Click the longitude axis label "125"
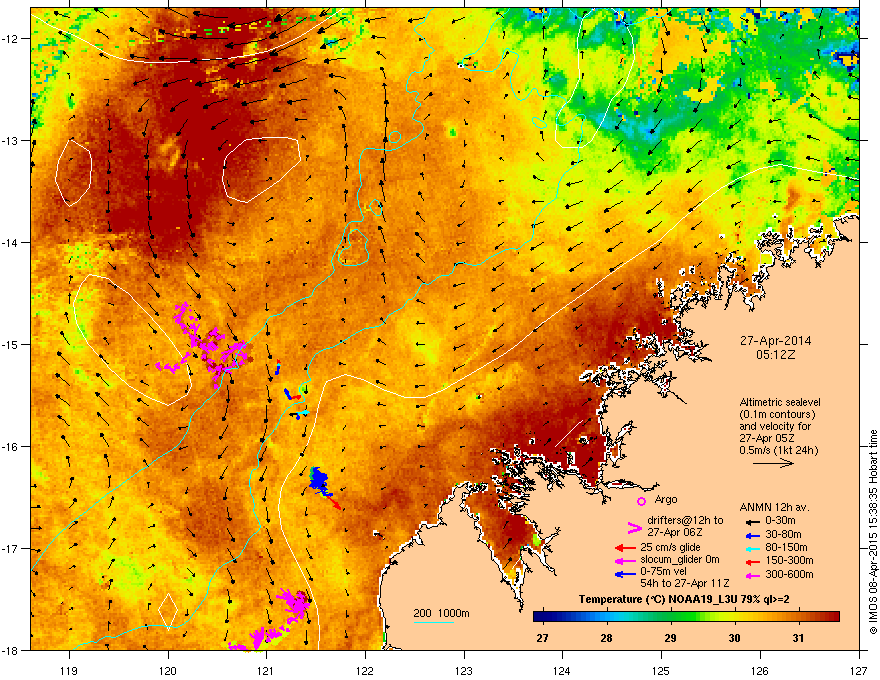Image resolution: width=880 pixels, height=680 pixels. (x=661, y=671)
